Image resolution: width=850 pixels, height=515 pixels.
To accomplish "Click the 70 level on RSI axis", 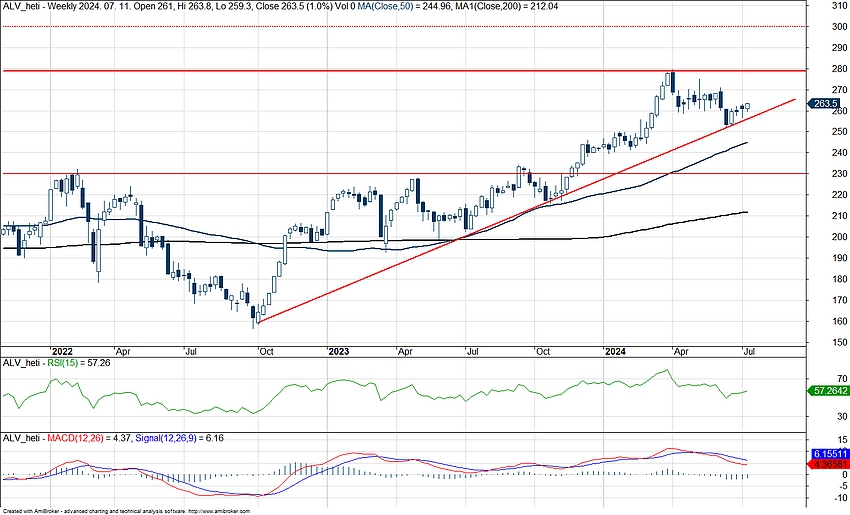I will [x=842, y=379].
